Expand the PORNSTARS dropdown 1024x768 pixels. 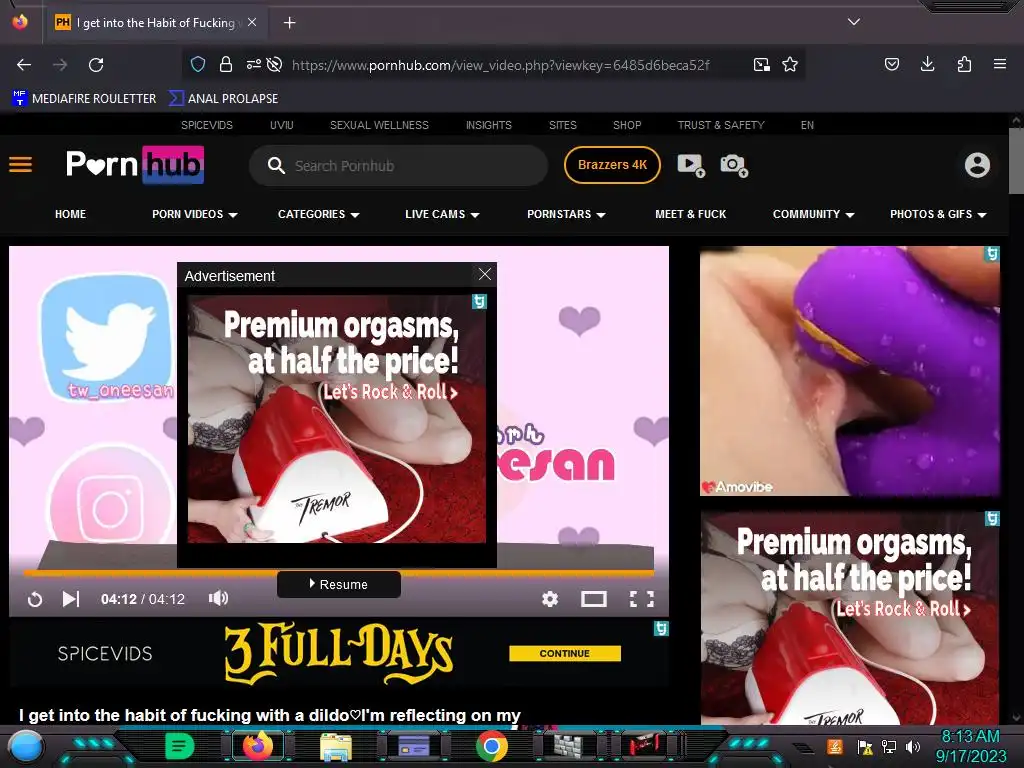coord(566,214)
